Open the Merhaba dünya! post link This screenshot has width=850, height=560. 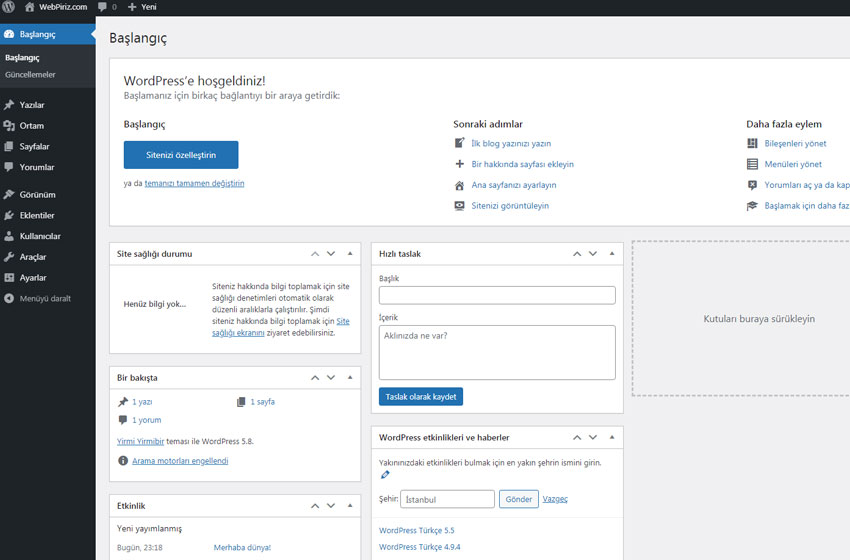tap(242, 548)
